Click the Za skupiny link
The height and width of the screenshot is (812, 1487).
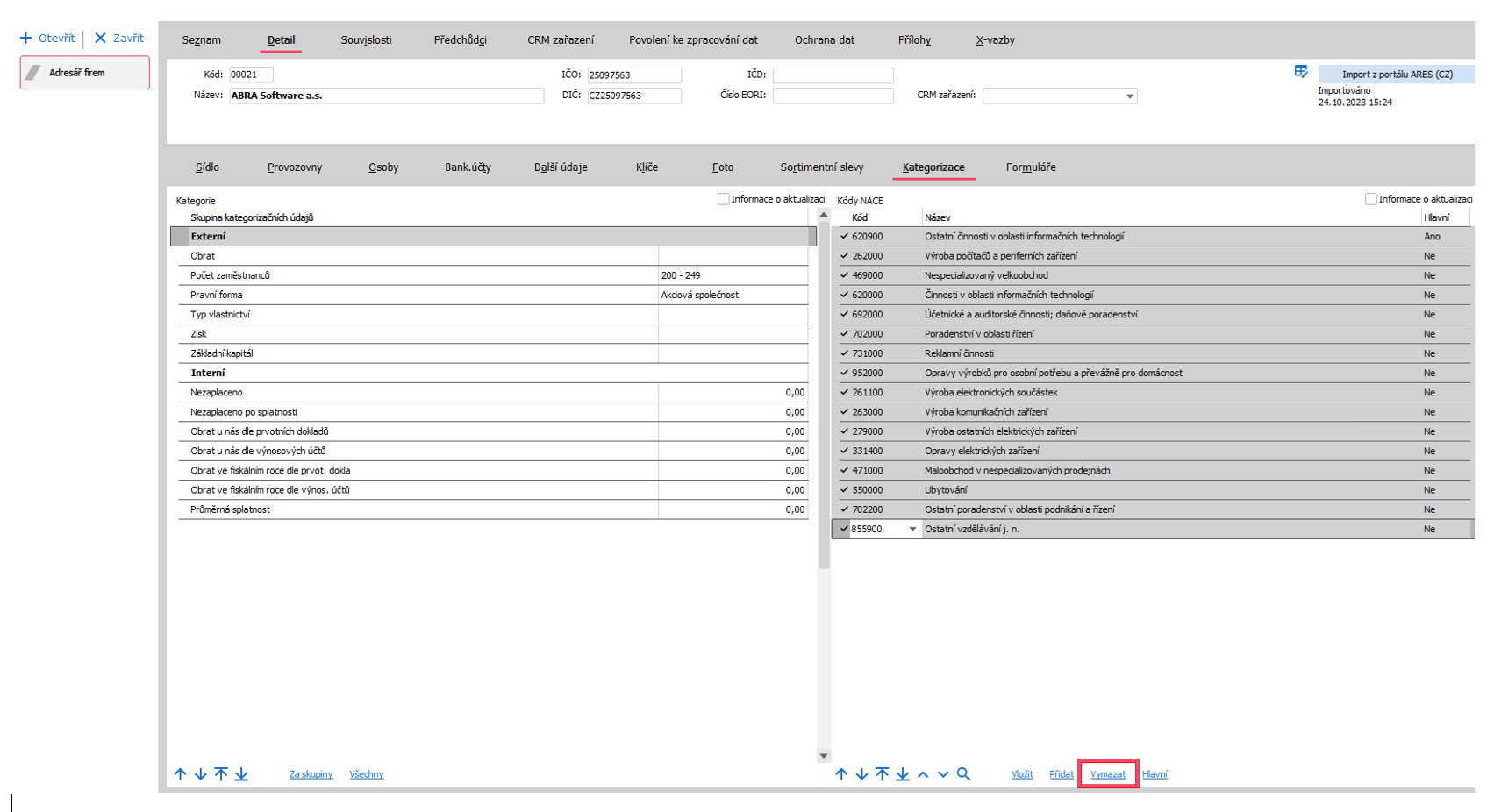(x=311, y=774)
